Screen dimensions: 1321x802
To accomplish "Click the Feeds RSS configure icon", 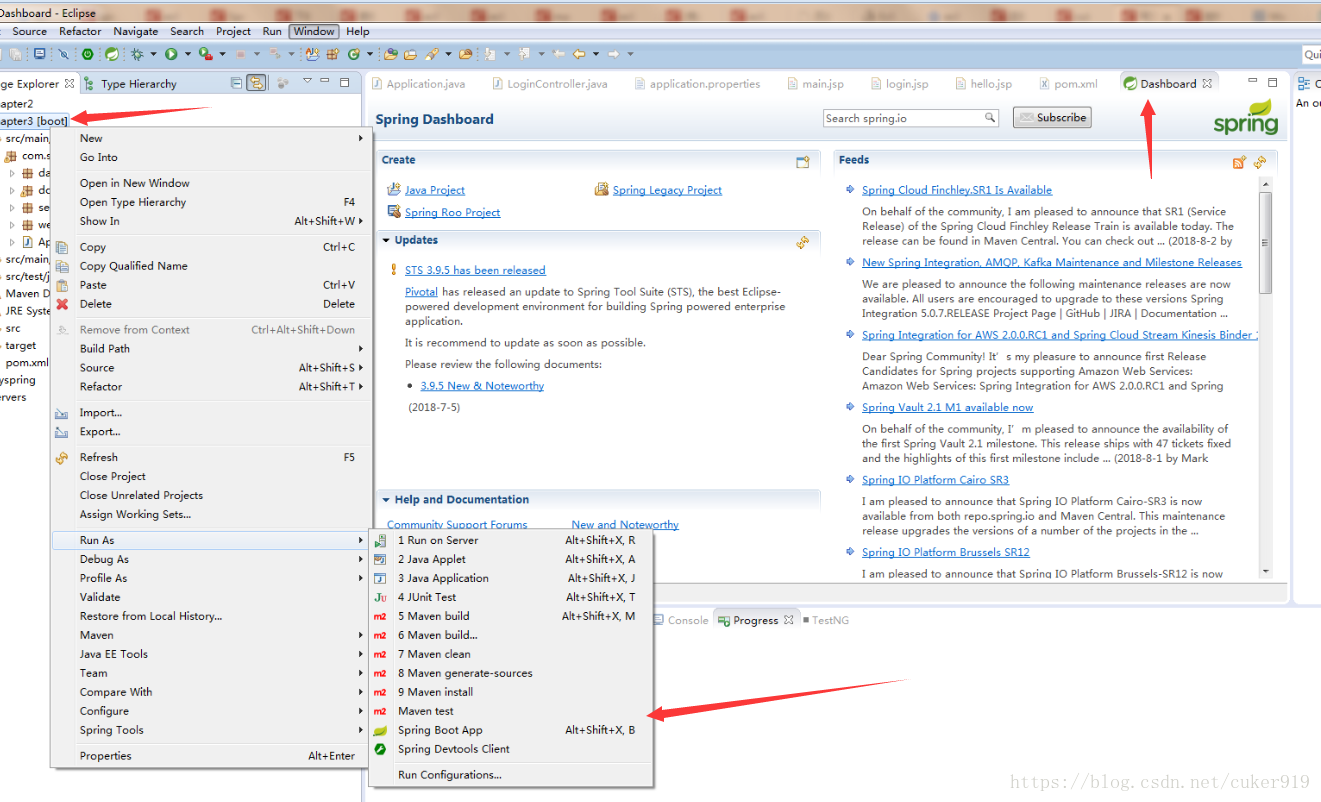I will click(1239, 161).
